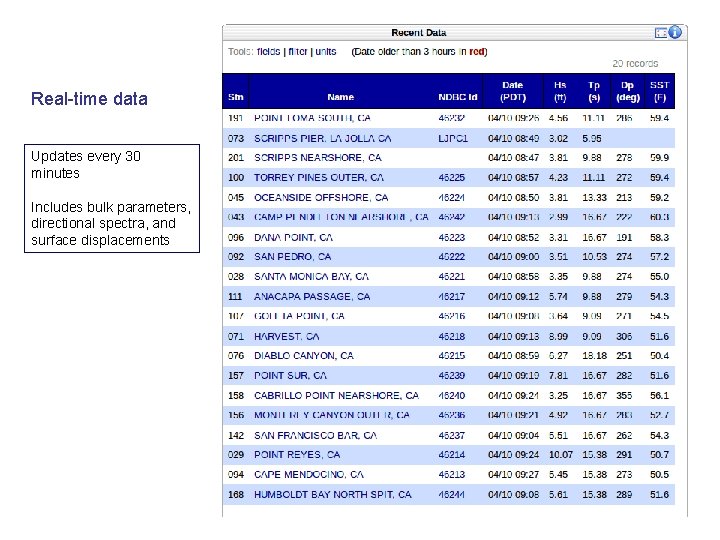
Task: Click NDBC Id 46222 for San Pedro
Action: 451,256
